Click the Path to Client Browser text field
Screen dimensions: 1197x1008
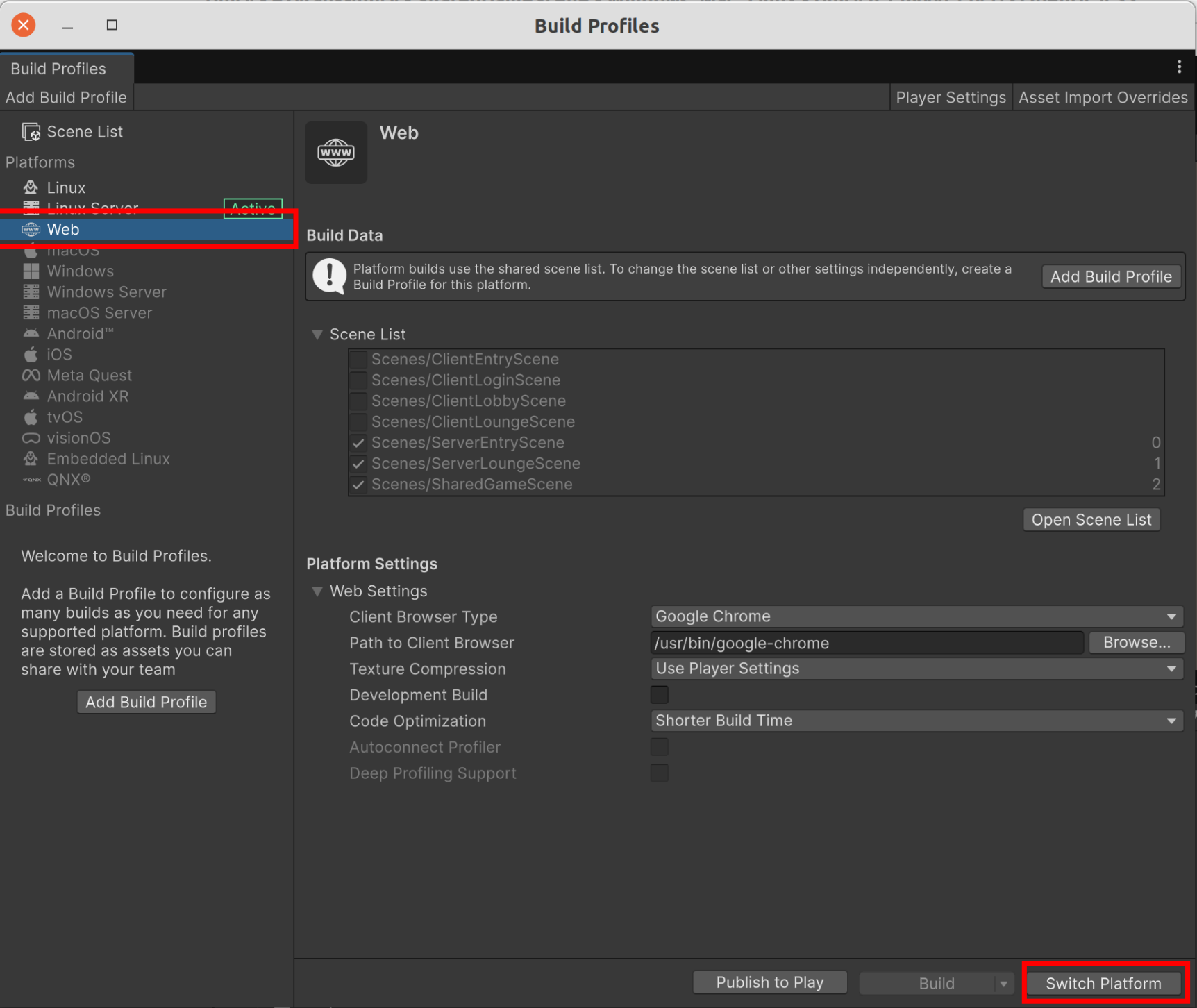click(x=866, y=643)
